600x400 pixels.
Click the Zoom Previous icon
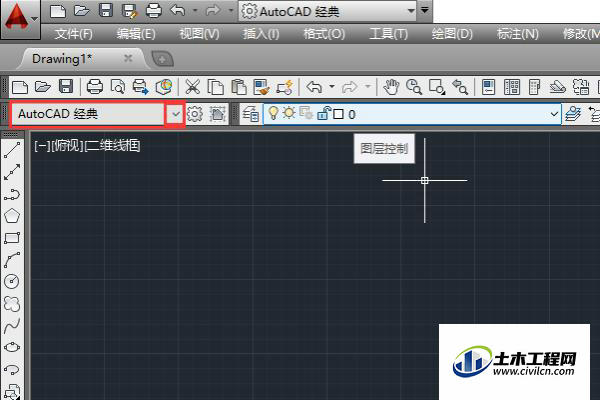tap(460, 87)
